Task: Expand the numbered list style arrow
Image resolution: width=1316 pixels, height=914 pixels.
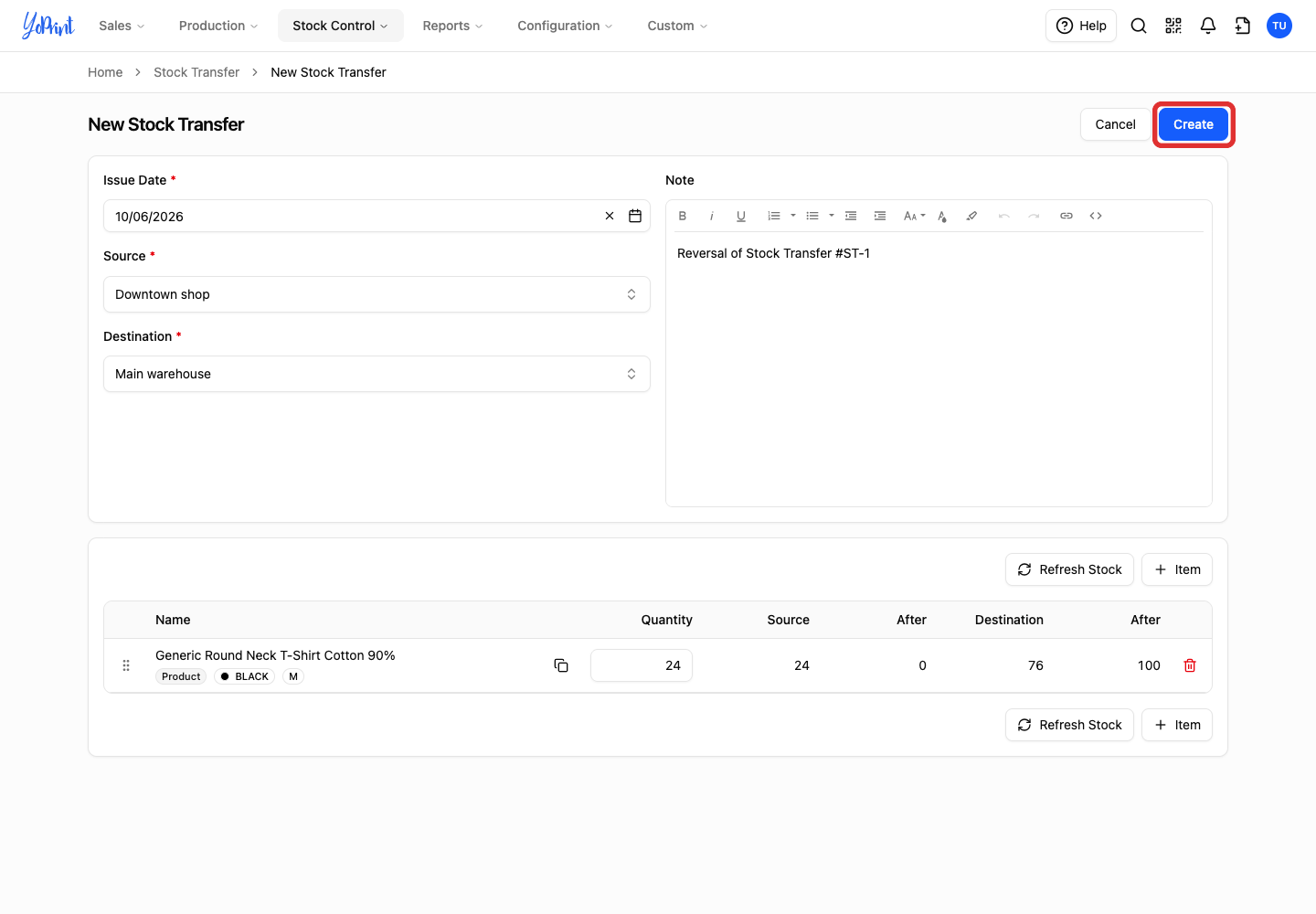Action: coord(793,216)
